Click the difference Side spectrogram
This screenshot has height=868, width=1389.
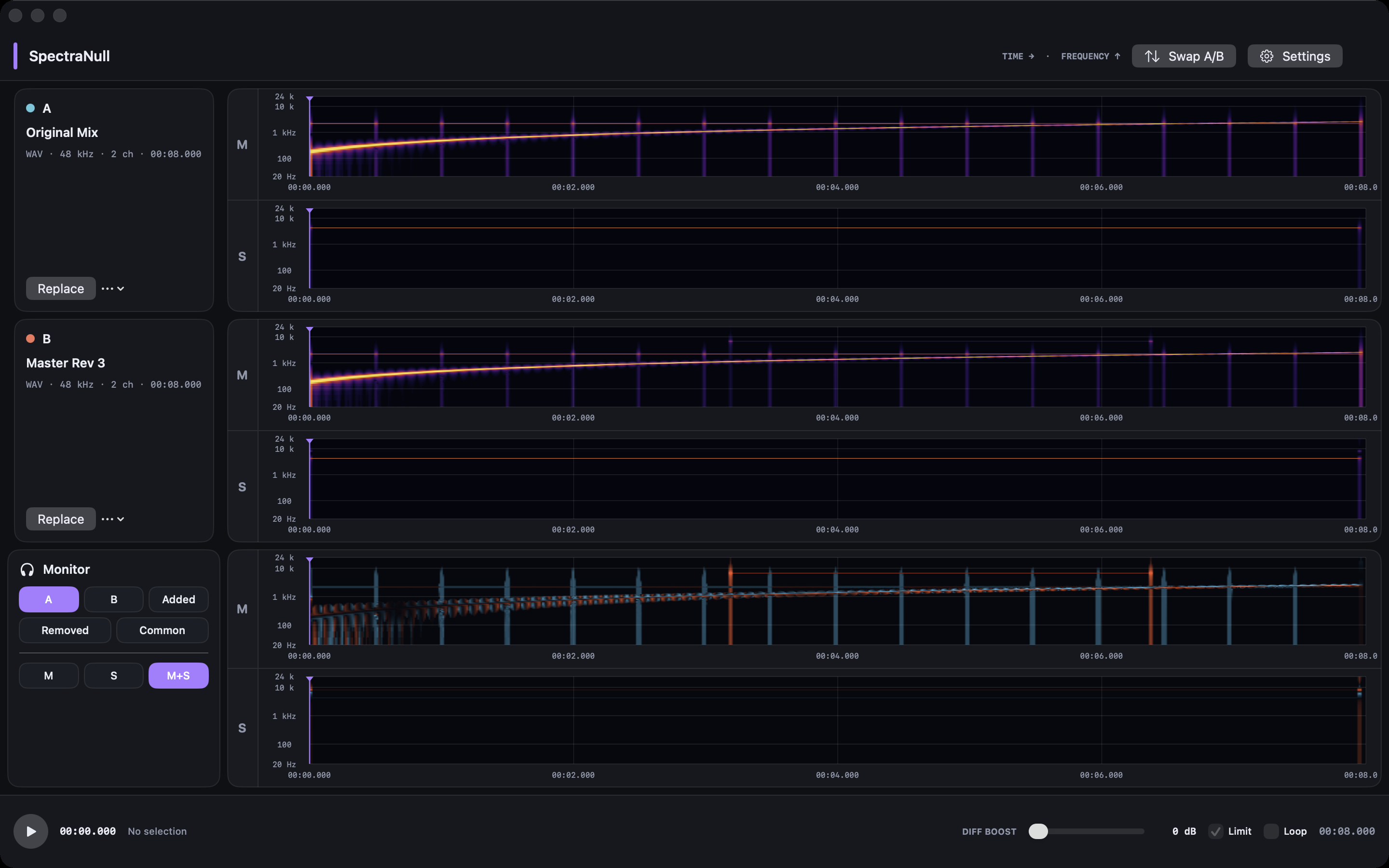(x=837, y=720)
